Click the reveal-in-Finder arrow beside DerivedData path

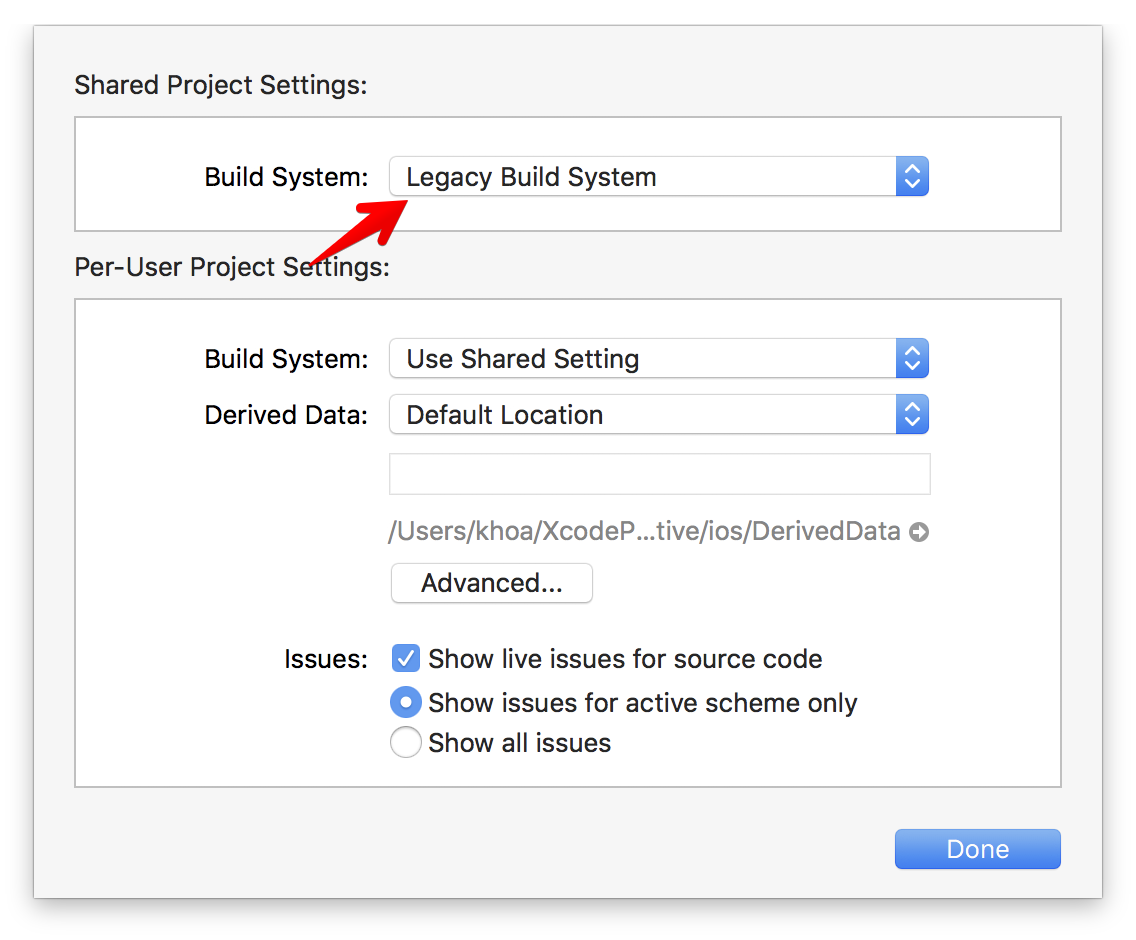coord(919,532)
